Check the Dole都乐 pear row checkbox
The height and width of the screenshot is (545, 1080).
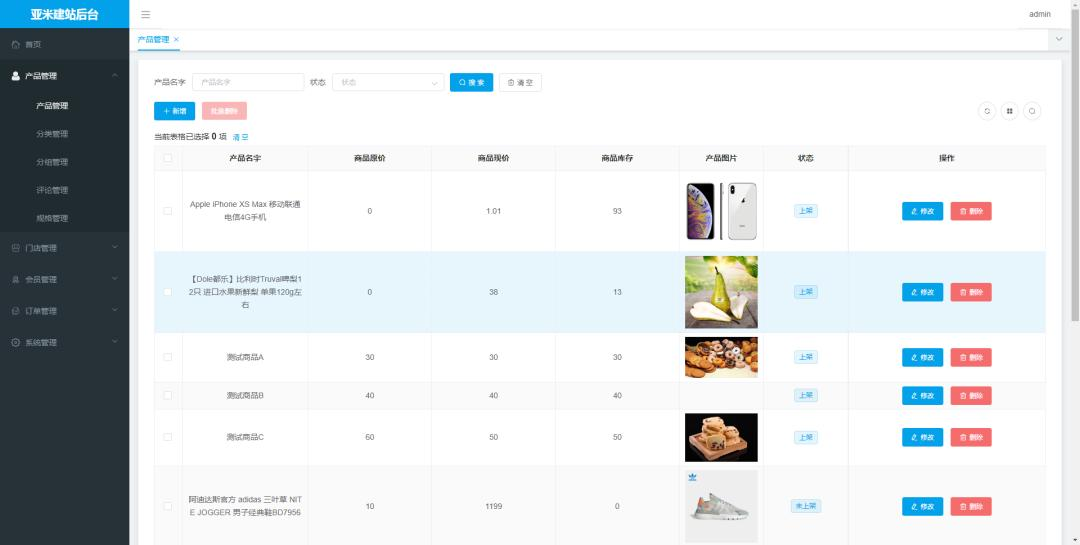(168, 292)
